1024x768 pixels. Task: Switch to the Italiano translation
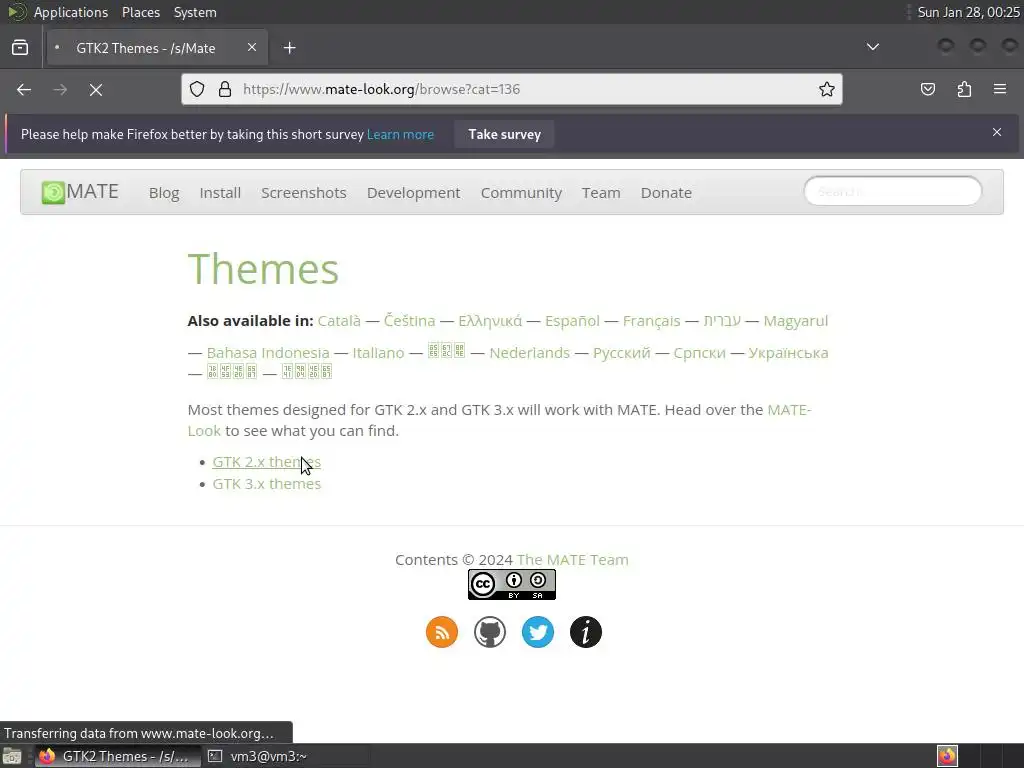click(x=378, y=353)
